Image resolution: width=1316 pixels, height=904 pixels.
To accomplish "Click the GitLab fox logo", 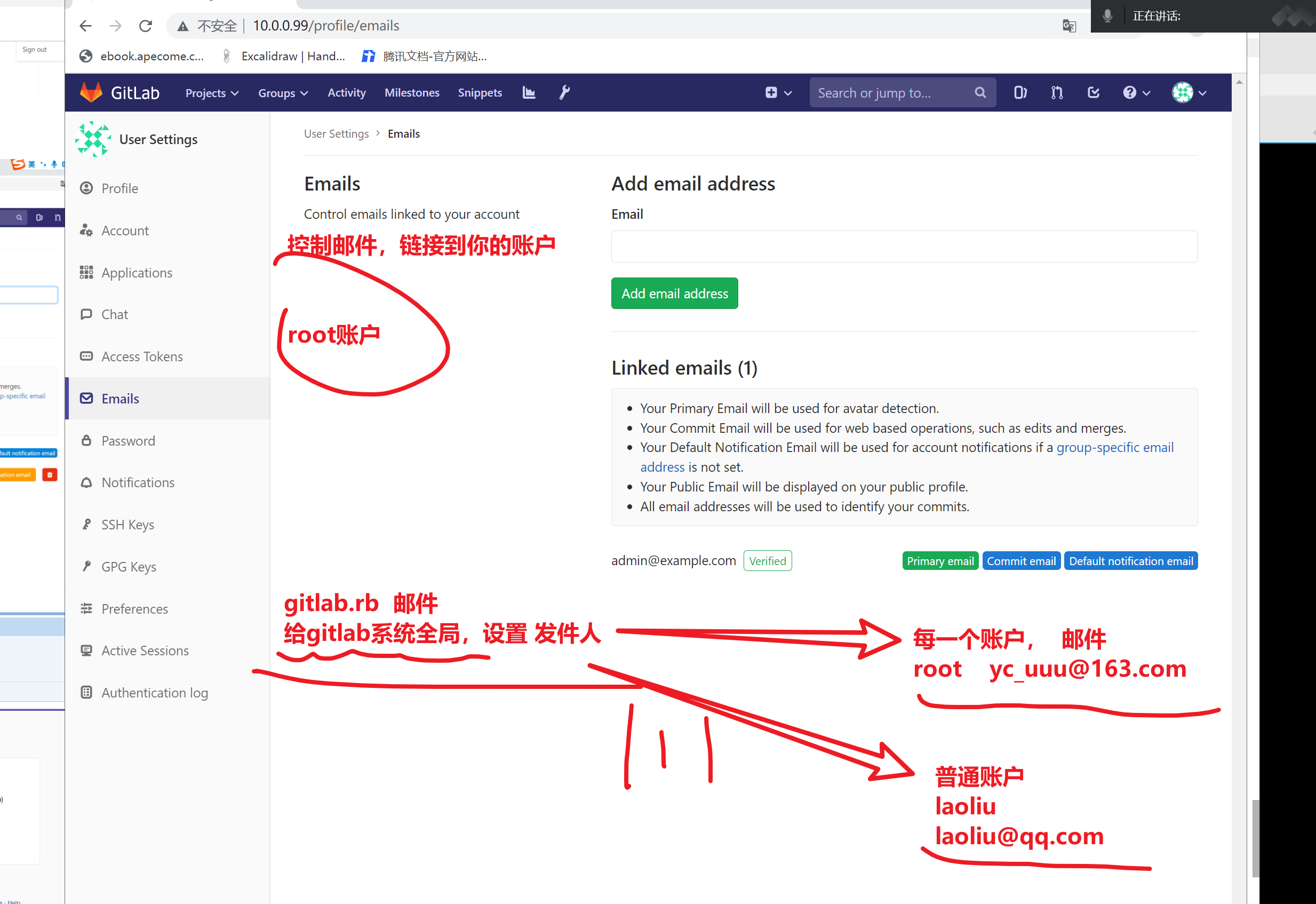I will (91, 92).
